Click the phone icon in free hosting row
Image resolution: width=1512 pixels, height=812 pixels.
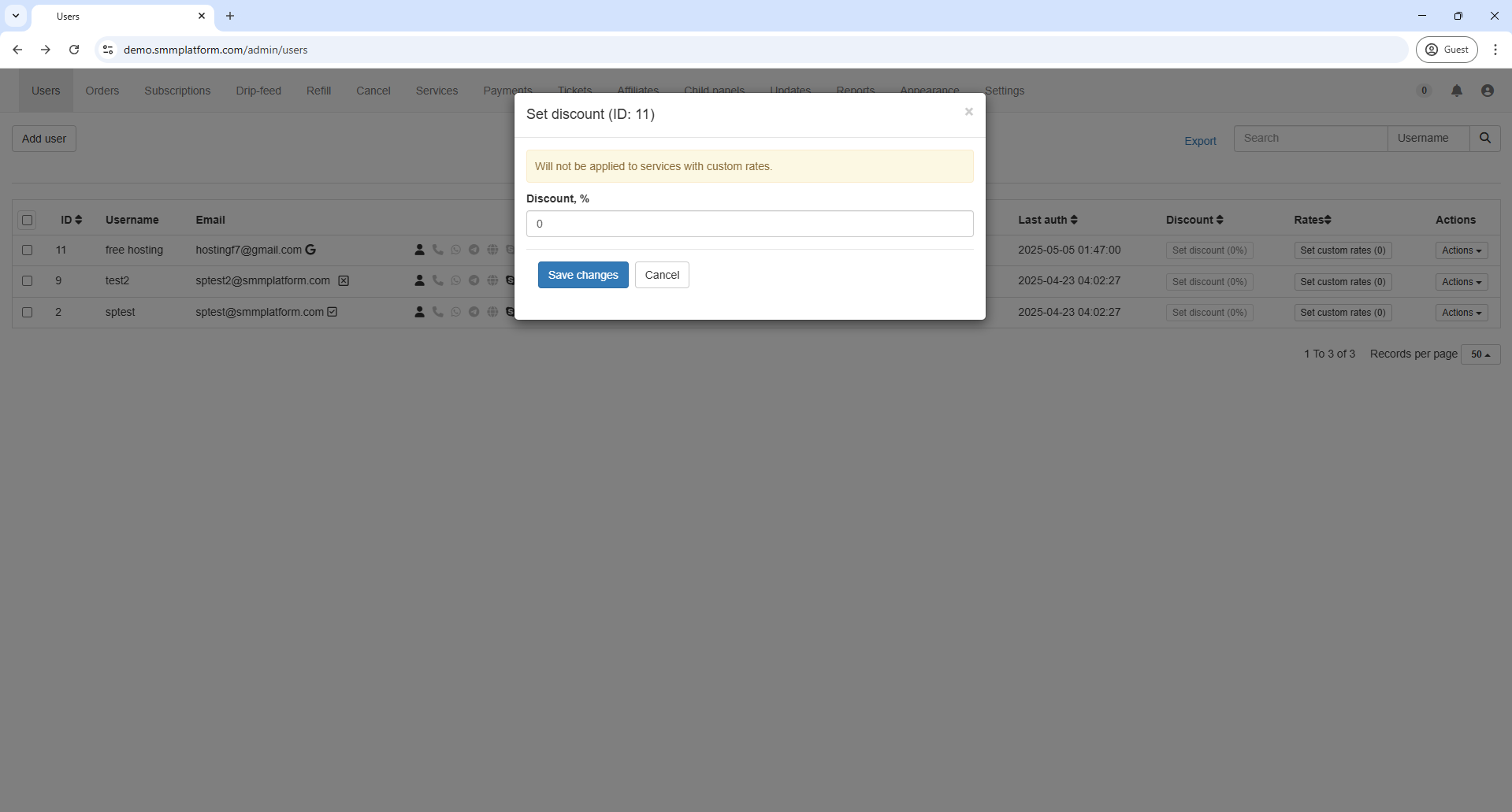click(437, 250)
